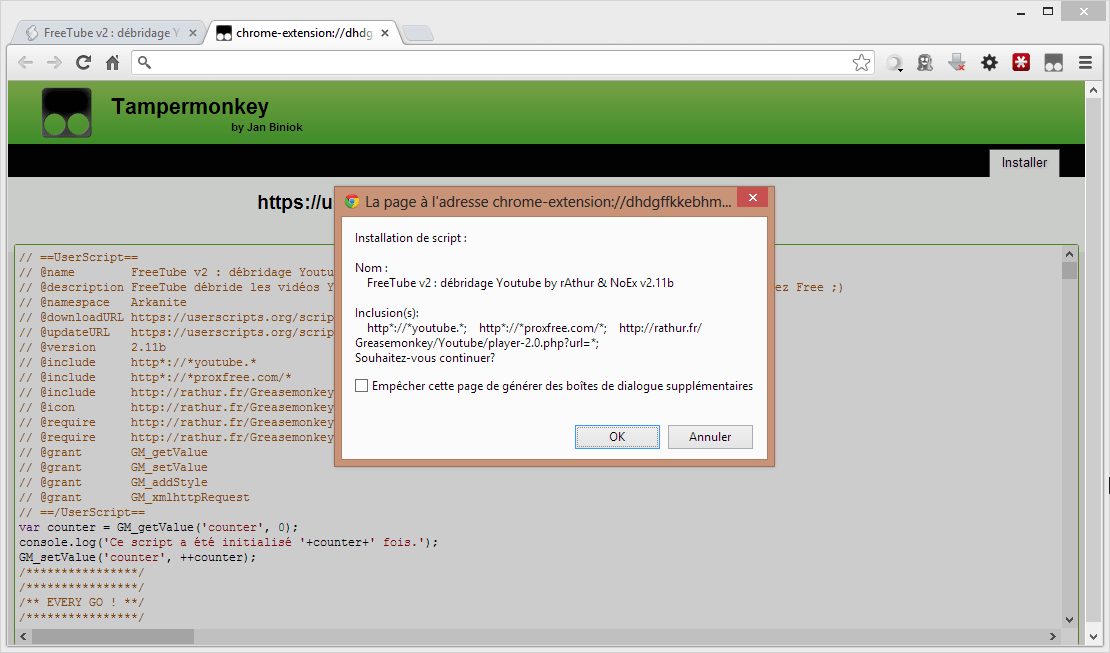Click horizontal scrollbar right arrow
Screen dimensions: 1110x653
point(1053,636)
